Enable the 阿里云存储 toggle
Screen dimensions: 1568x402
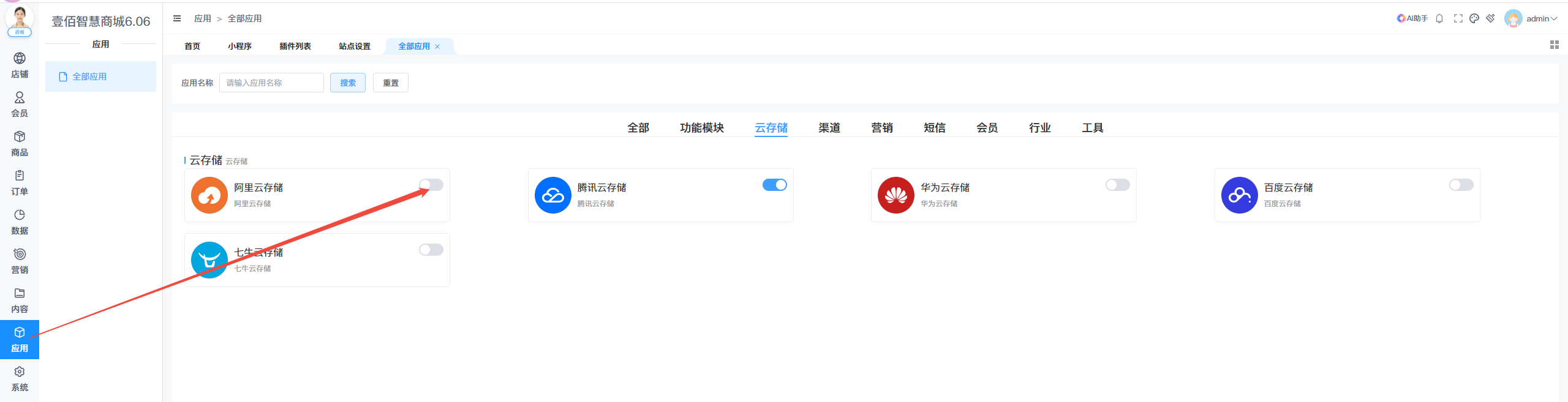431,185
